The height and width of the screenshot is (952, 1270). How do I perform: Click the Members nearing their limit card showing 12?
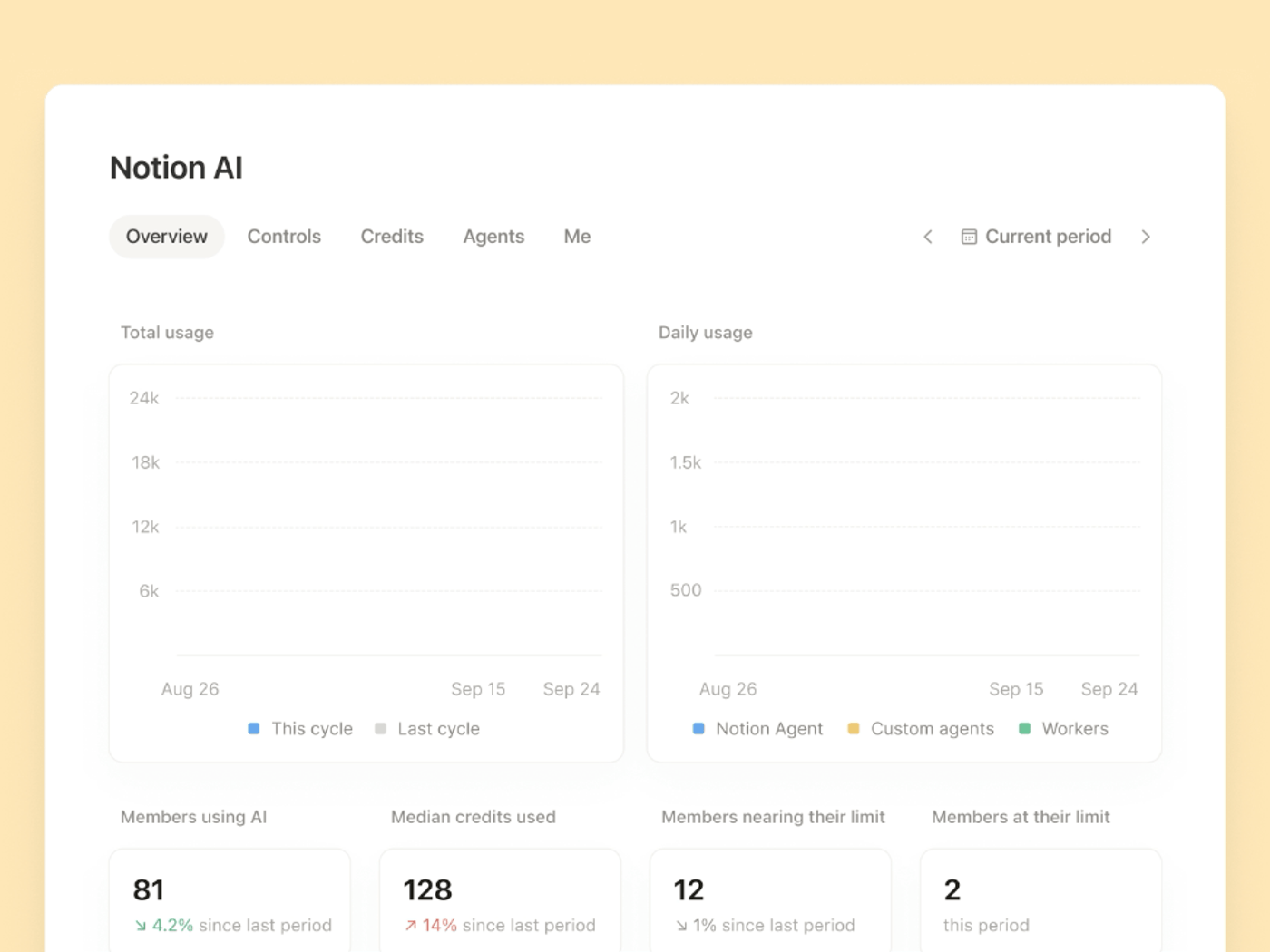coord(770,900)
